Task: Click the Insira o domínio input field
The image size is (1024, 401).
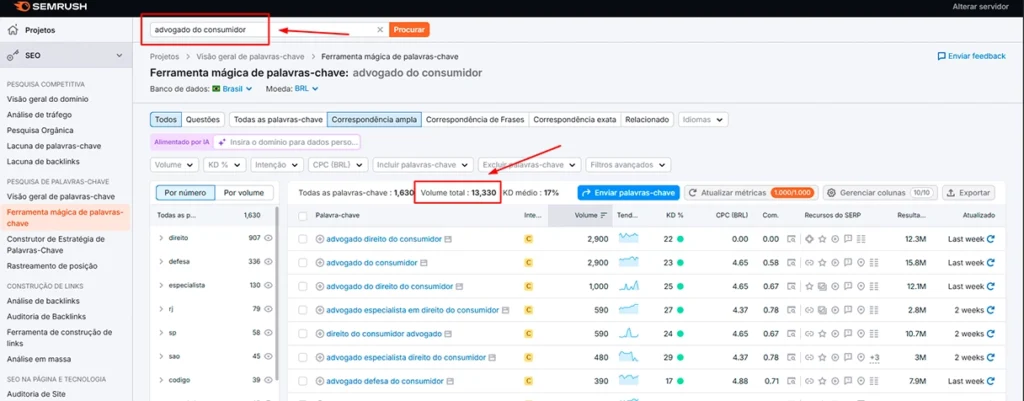Action: 287,141
